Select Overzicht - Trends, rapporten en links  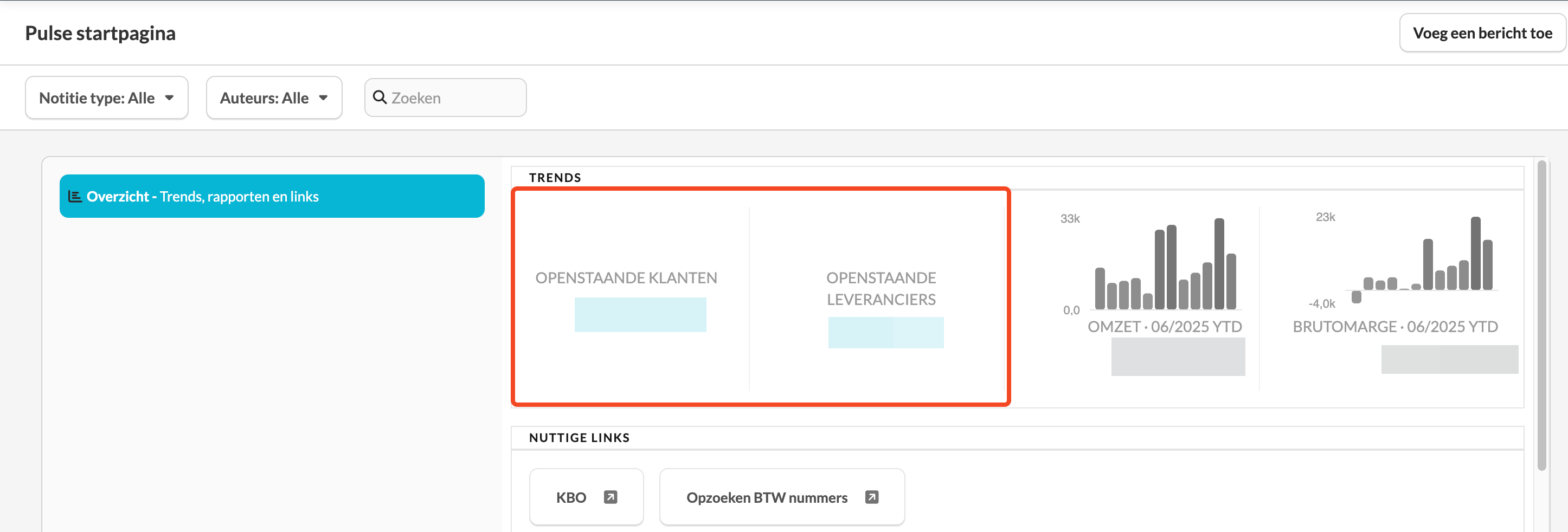[x=272, y=196]
